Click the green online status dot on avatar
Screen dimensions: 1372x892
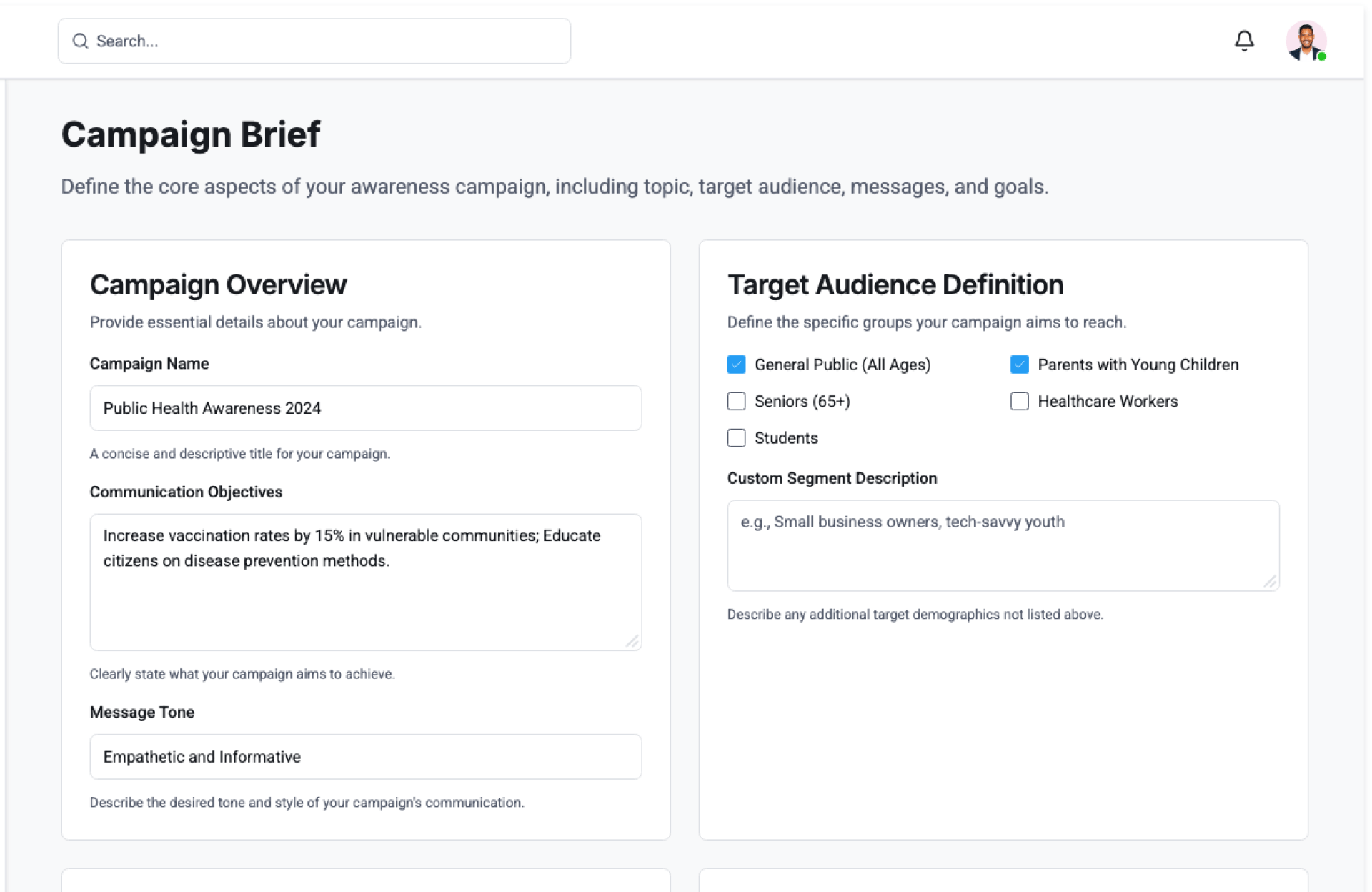[x=1321, y=56]
